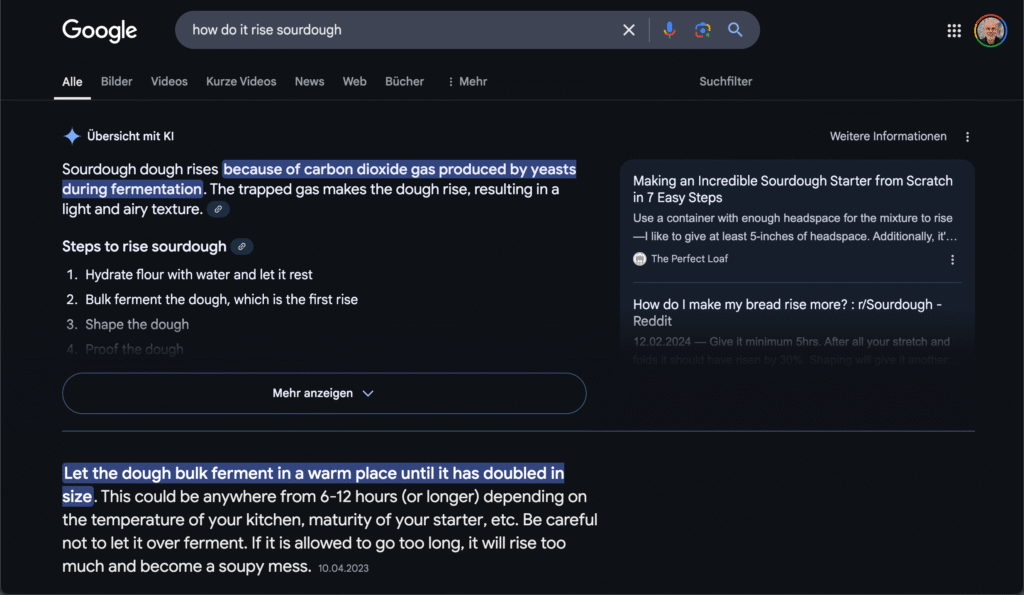
Task: Click 'Steps to rise sourdough' heading
Action: (144, 246)
